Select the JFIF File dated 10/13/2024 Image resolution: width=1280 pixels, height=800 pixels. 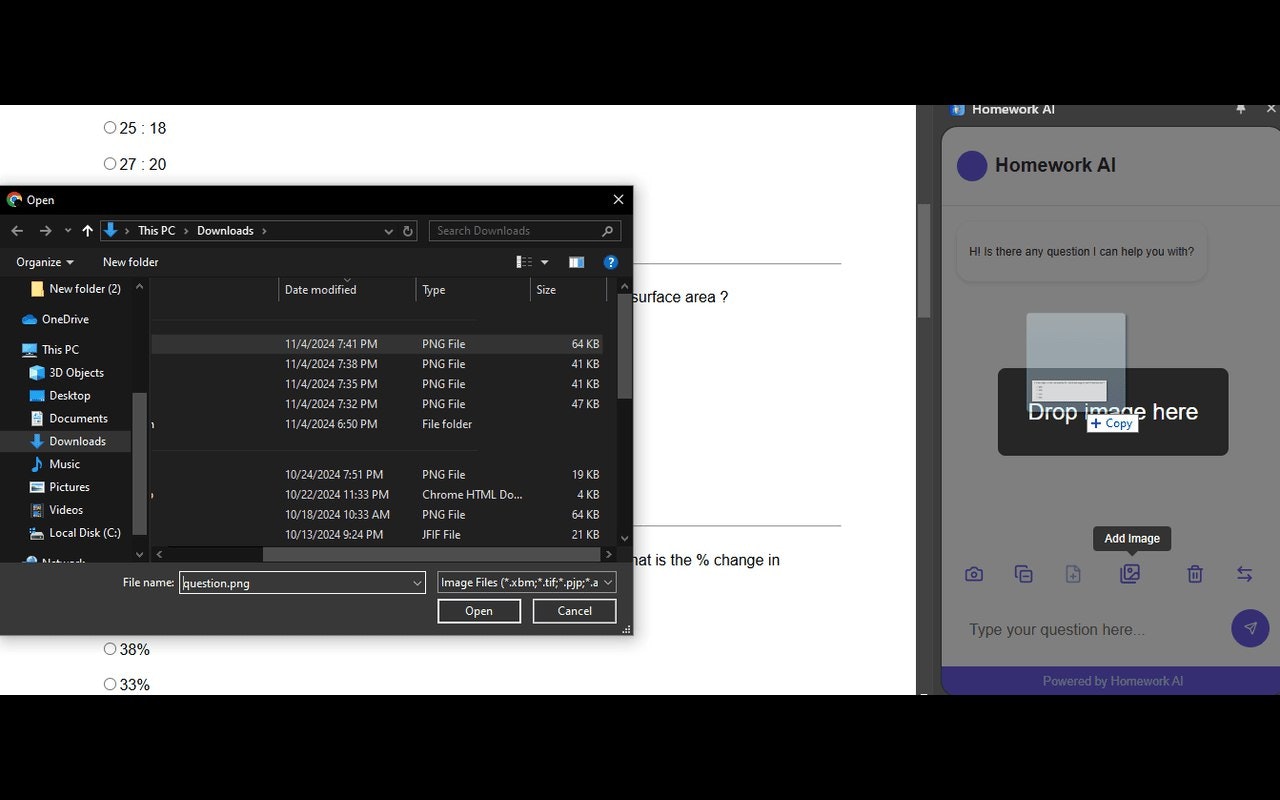[377, 535]
